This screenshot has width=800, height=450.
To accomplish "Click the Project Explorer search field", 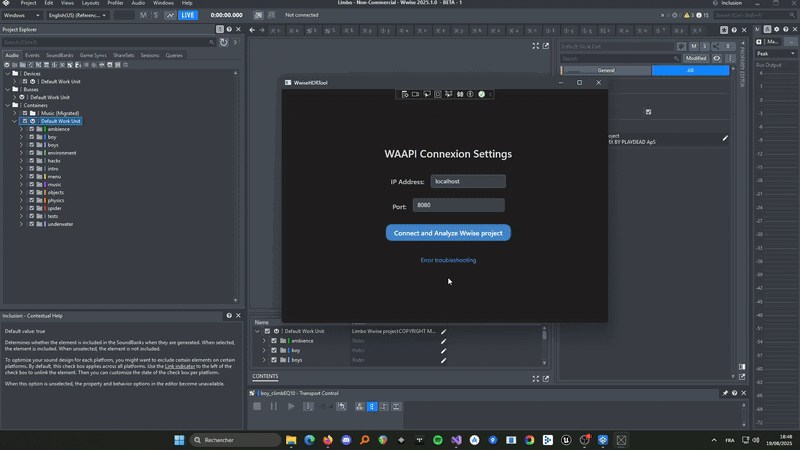I will click(x=109, y=42).
